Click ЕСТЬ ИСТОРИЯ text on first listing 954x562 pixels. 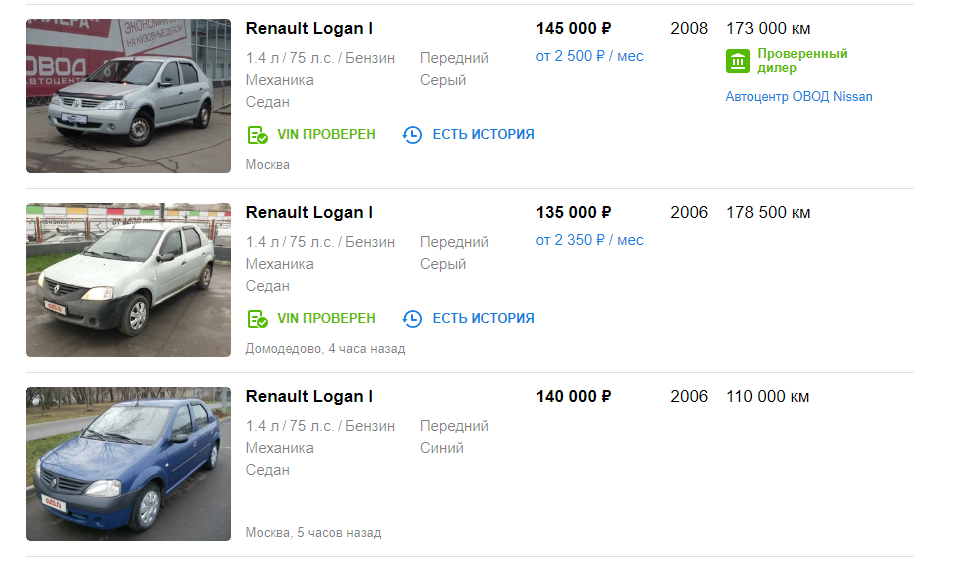pos(483,134)
